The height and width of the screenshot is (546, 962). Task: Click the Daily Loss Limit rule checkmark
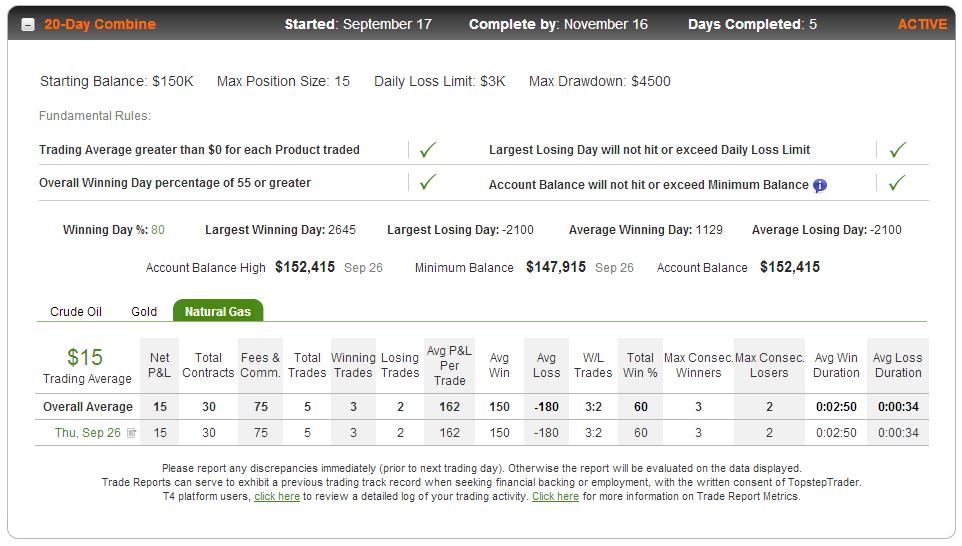coord(898,150)
